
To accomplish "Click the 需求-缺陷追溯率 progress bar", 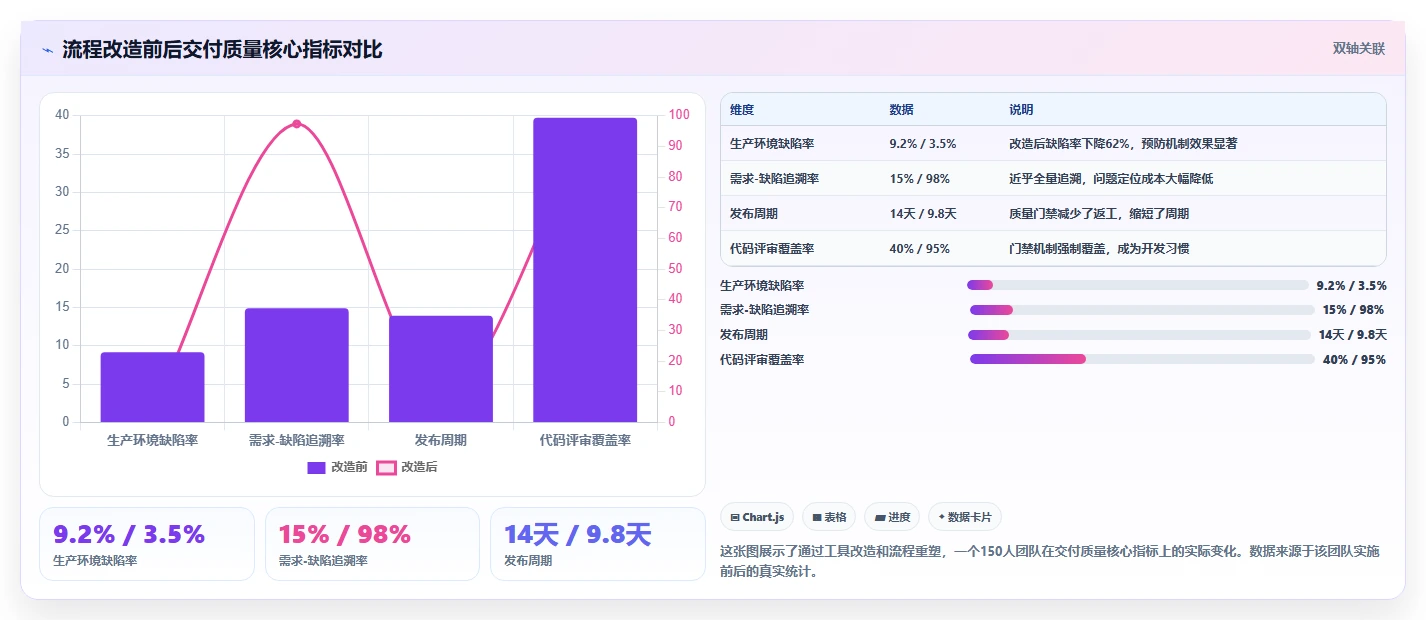I will pyautogui.click(x=1142, y=310).
